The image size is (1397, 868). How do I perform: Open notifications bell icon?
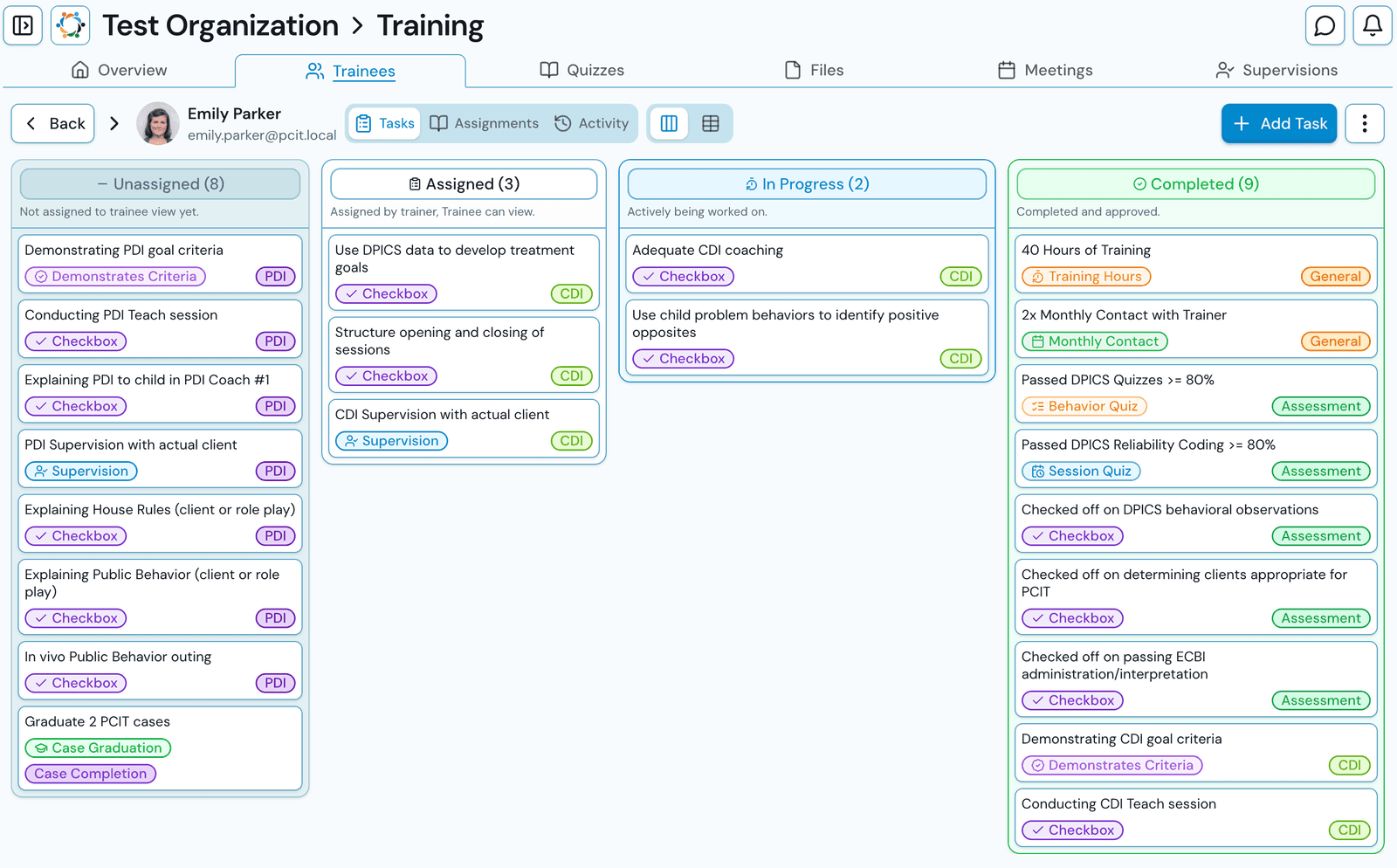pos(1373,25)
